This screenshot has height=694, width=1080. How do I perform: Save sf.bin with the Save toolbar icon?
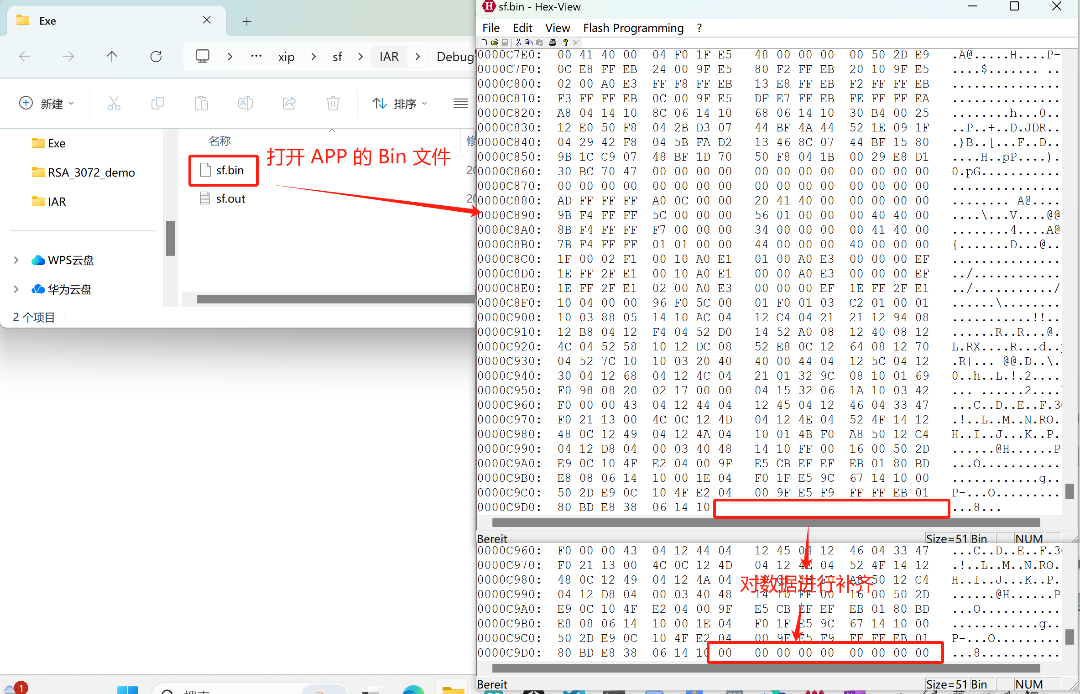pyautogui.click(x=504, y=42)
